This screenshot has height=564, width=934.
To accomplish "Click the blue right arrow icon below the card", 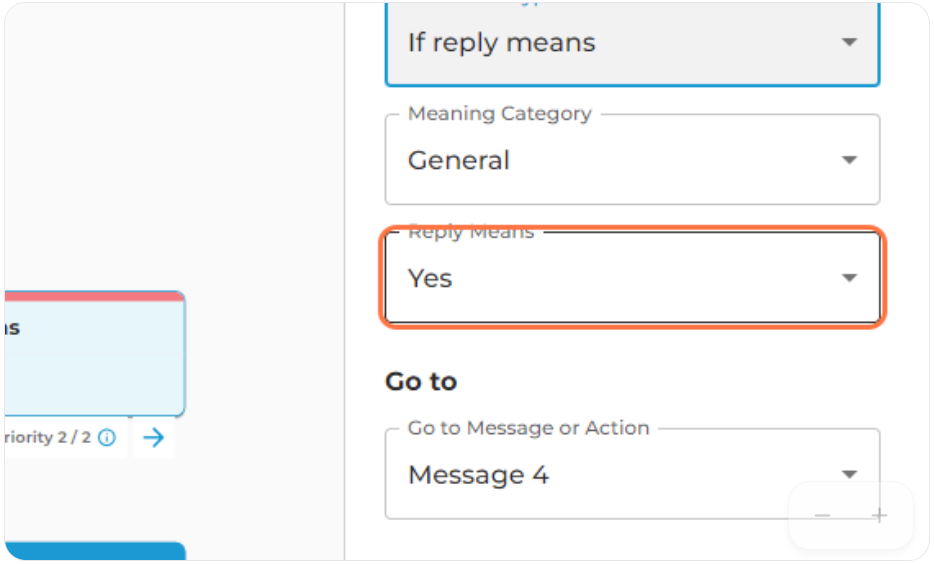I will pos(154,438).
